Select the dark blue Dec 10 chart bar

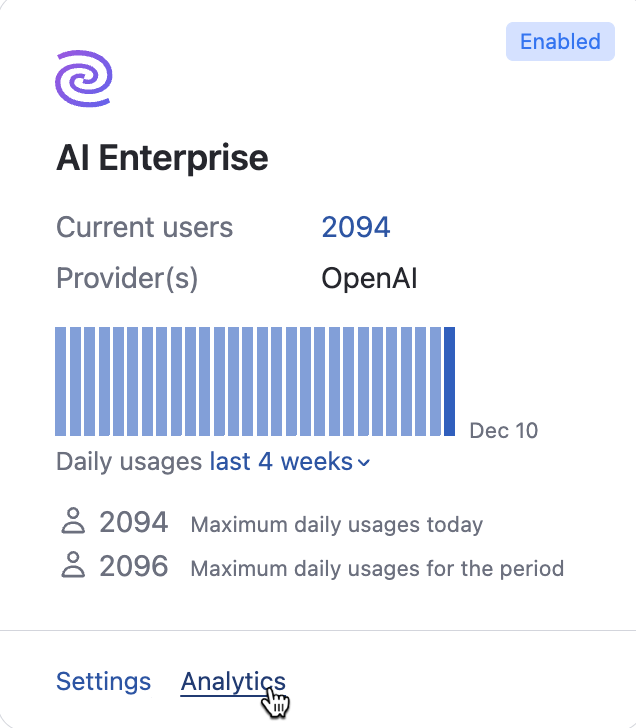450,381
